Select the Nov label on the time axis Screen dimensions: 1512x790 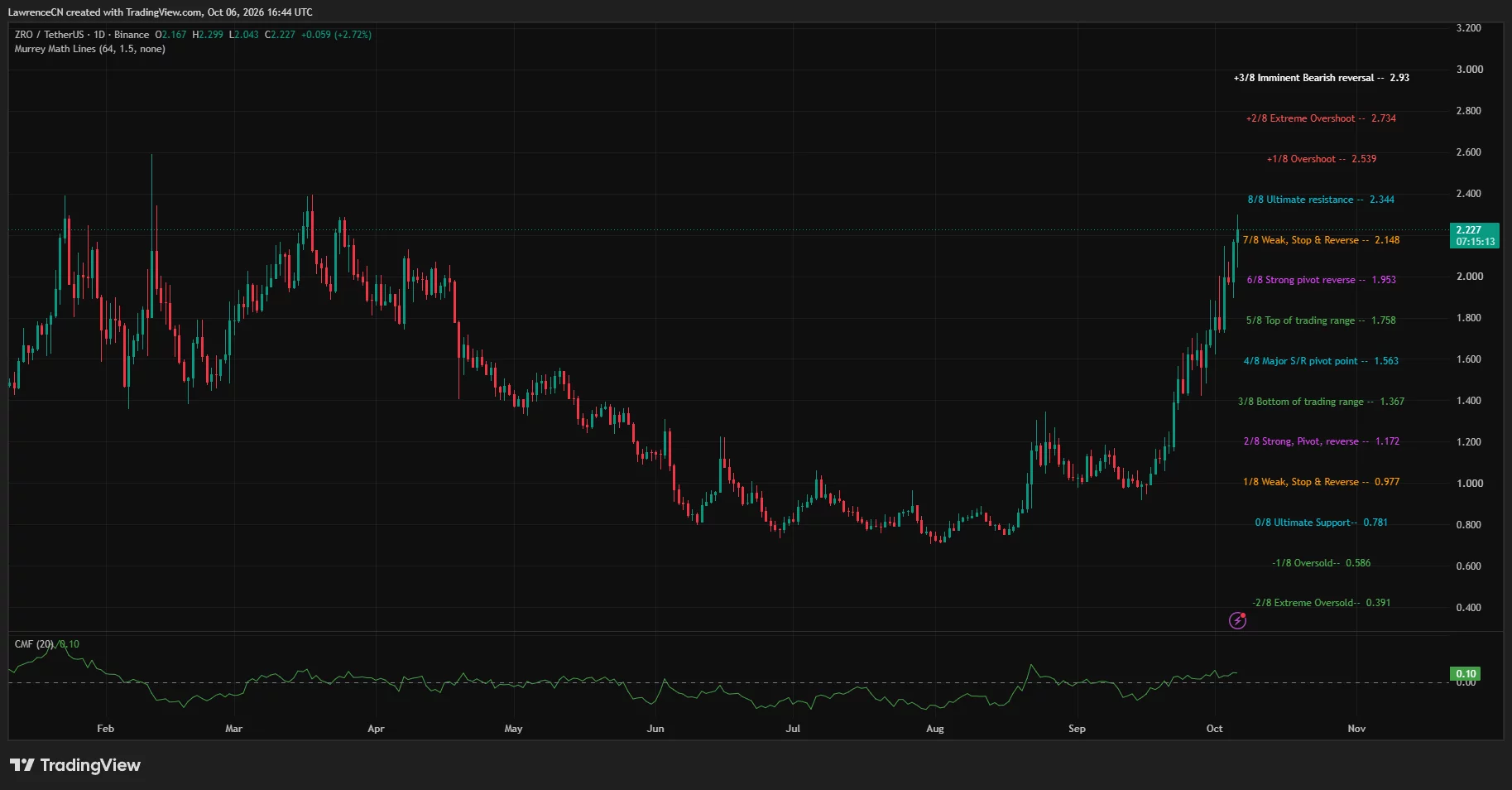coord(1356,729)
